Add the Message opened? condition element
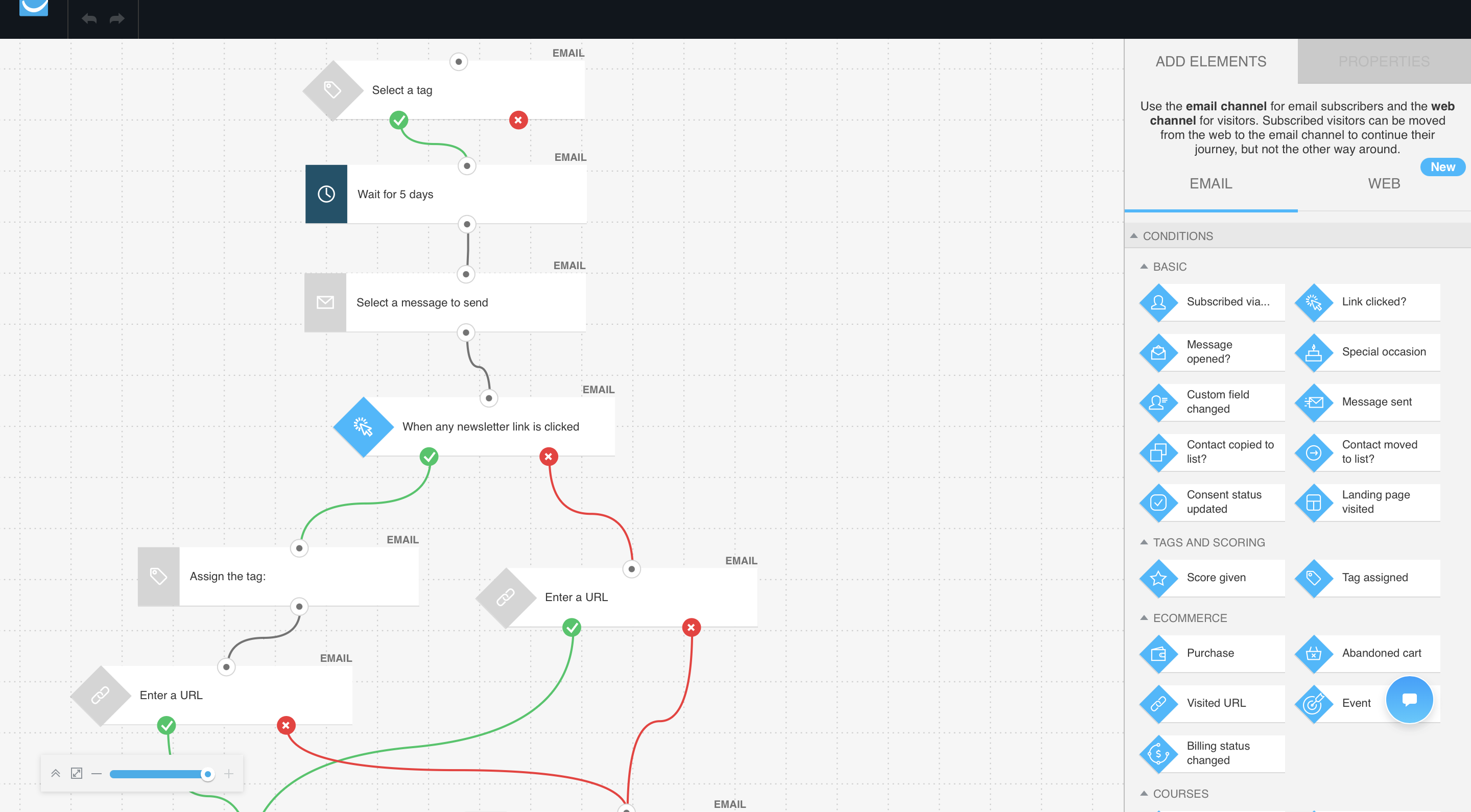 click(1212, 352)
